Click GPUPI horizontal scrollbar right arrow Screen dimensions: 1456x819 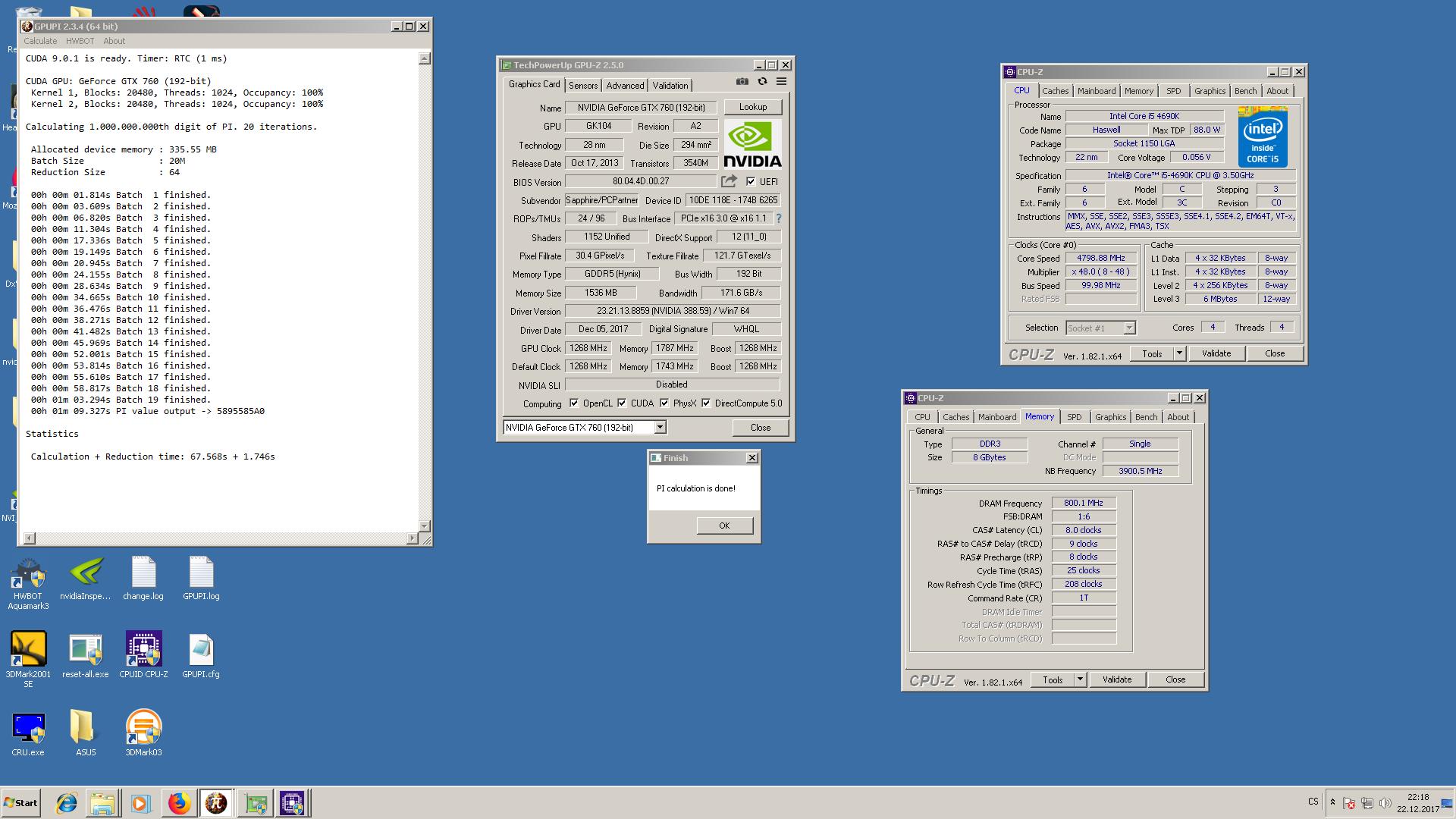click(412, 538)
